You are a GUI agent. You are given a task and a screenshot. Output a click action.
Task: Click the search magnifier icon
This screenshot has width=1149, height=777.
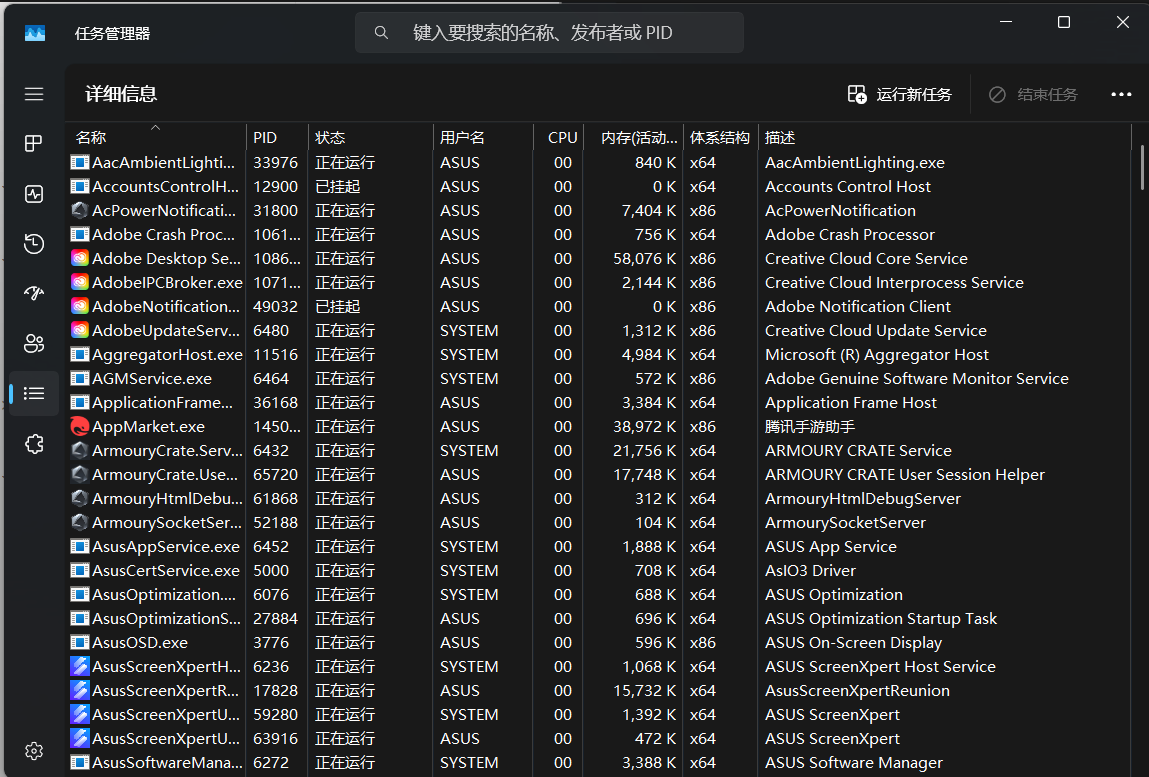pos(381,32)
